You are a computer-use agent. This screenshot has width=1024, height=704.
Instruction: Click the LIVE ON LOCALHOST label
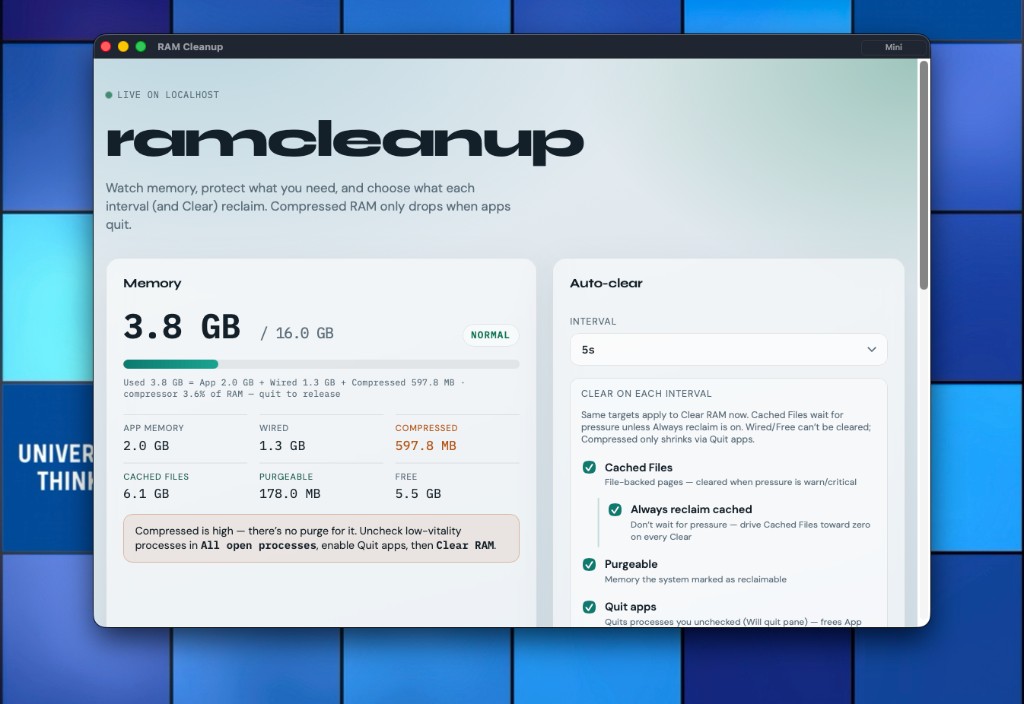tap(168, 95)
